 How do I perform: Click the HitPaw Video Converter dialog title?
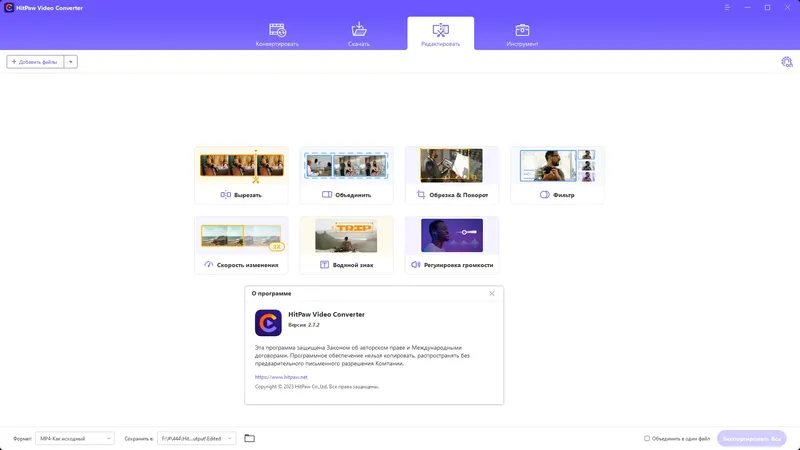327,314
